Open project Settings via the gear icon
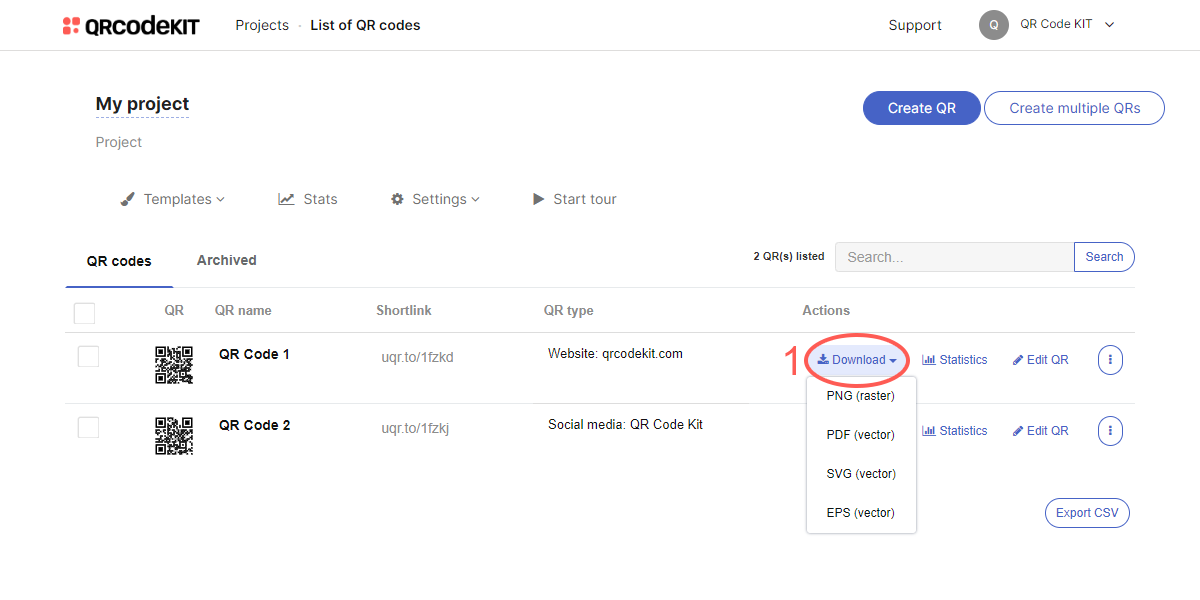The width and height of the screenshot is (1200, 600). point(398,198)
